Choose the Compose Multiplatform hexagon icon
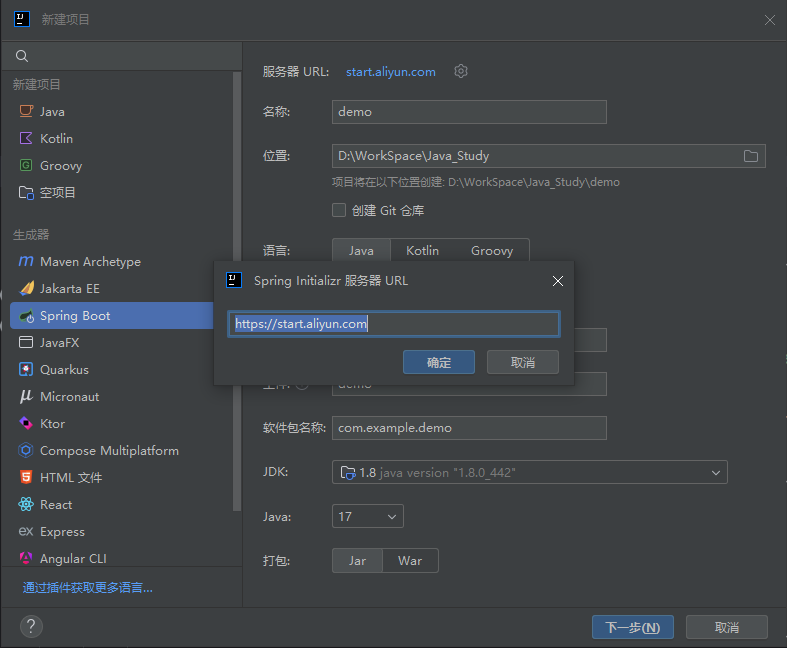This screenshot has height=648, width=787. click(x=26, y=450)
